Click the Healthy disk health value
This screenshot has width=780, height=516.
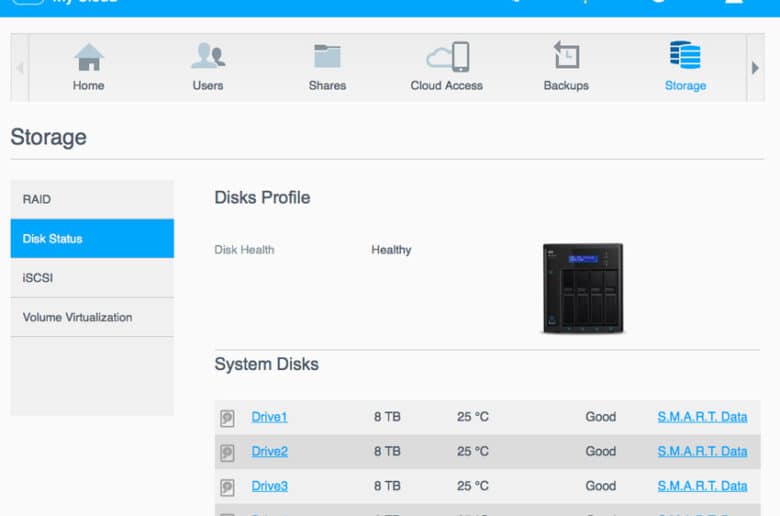[391, 250]
